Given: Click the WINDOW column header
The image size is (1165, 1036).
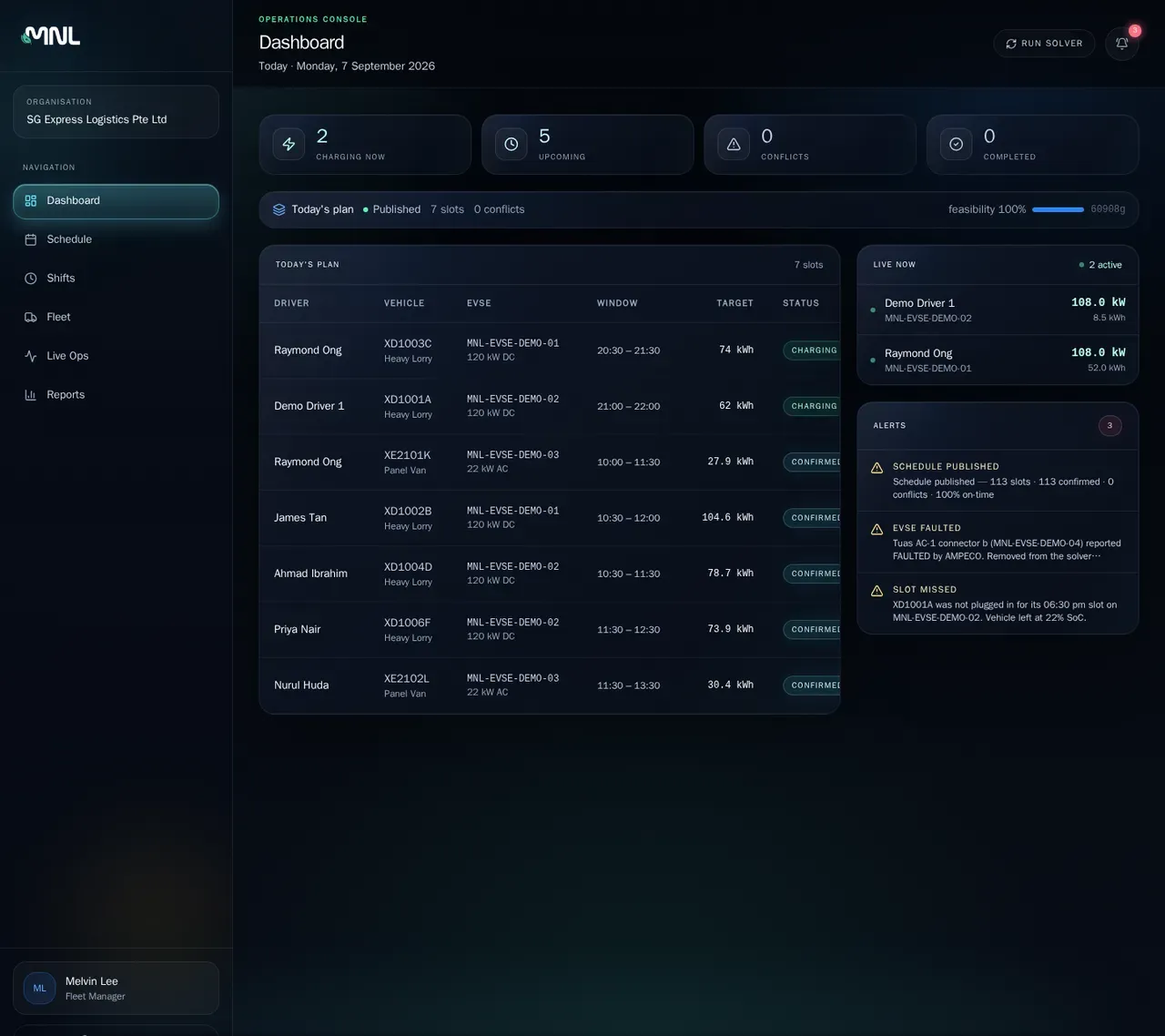Looking at the screenshot, I should pos(617,303).
